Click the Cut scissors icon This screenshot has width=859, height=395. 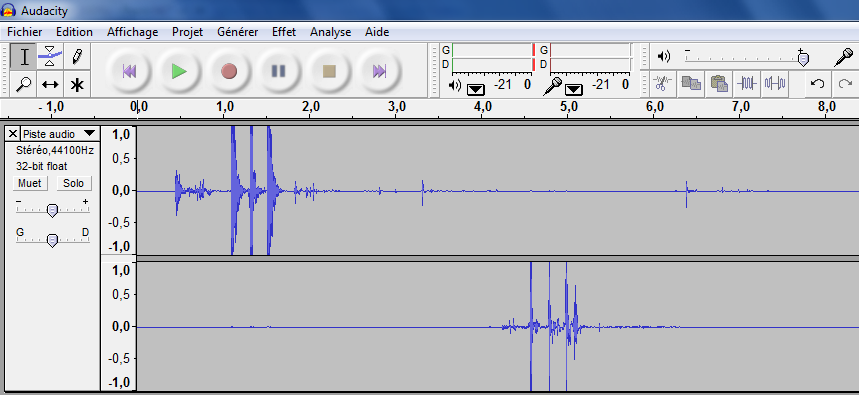point(663,84)
